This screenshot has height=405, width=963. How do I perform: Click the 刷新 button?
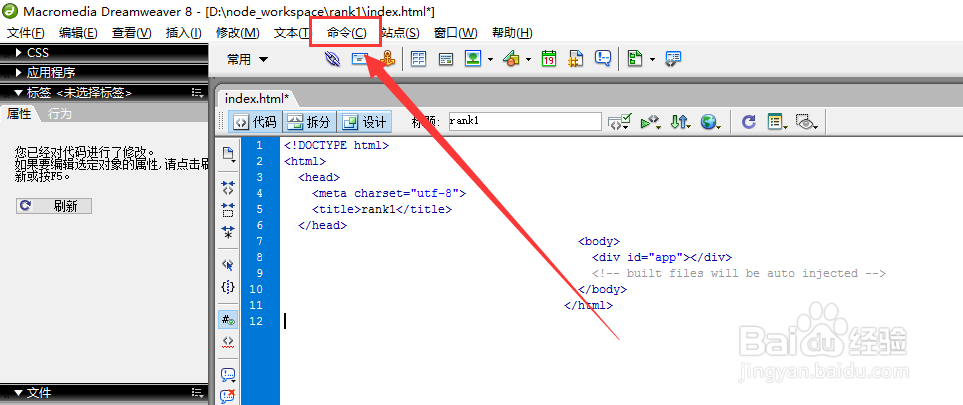[54, 206]
